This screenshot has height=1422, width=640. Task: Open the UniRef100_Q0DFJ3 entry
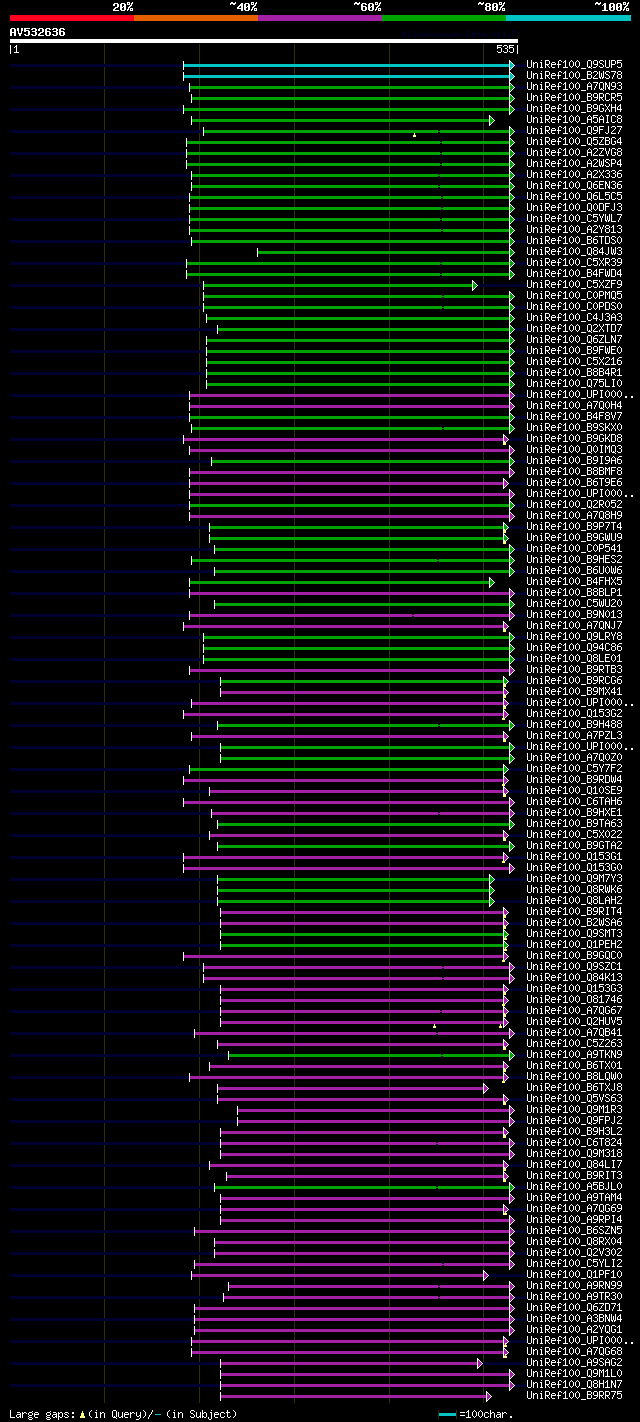[x=574, y=207]
